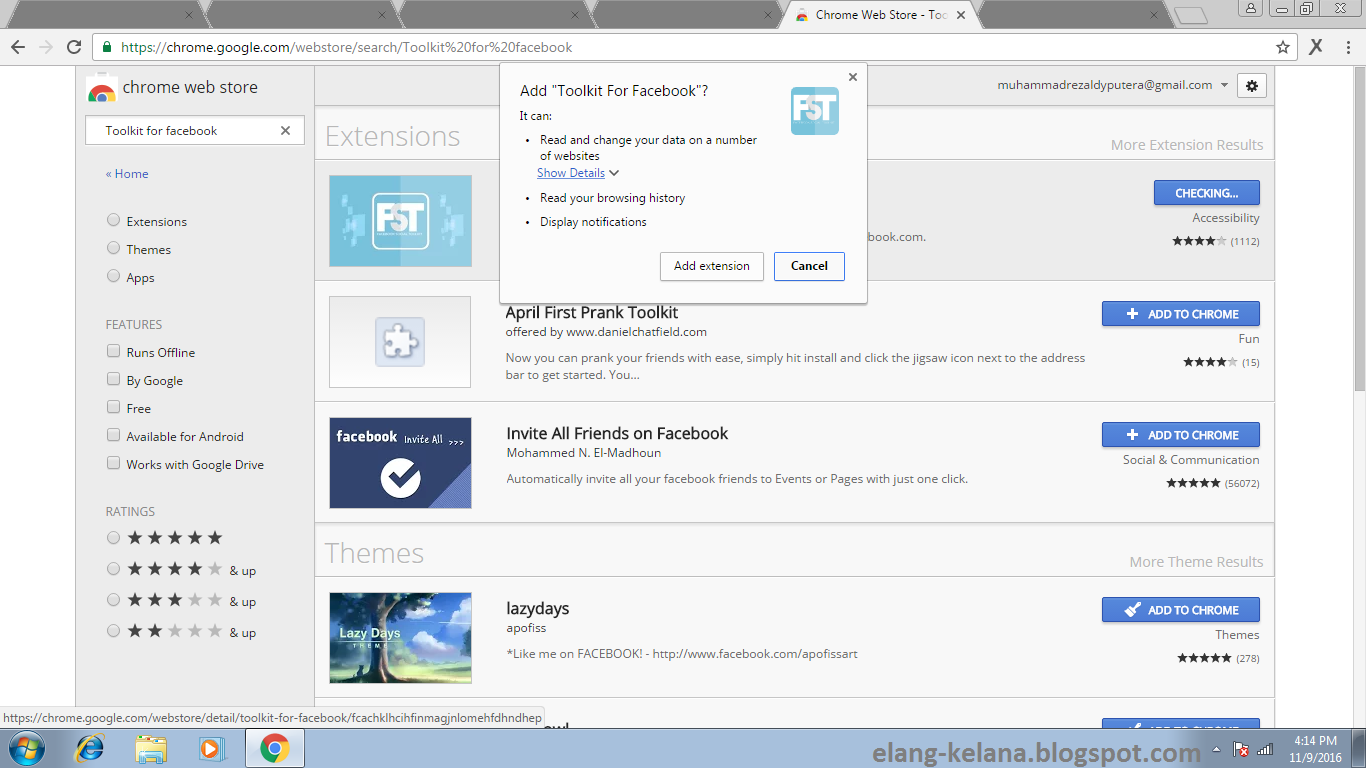Select four stars & up rating
Image resolution: width=1366 pixels, height=768 pixels.
coord(113,569)
